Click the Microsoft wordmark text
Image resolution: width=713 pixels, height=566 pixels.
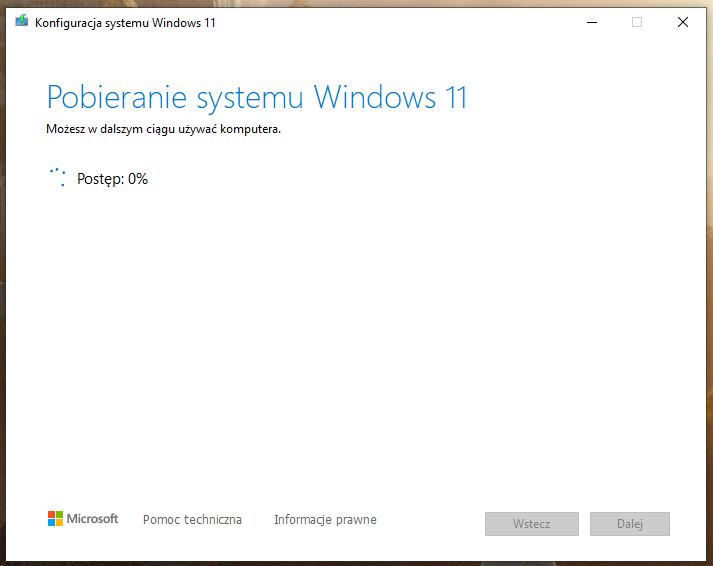tap(92, 519)
